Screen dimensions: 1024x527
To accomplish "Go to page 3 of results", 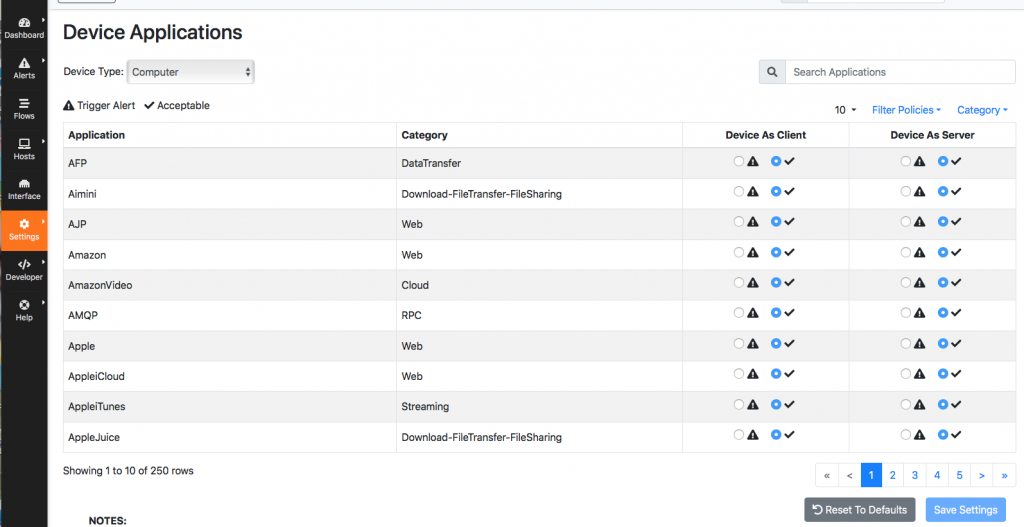I will click(x=915, y=475).
